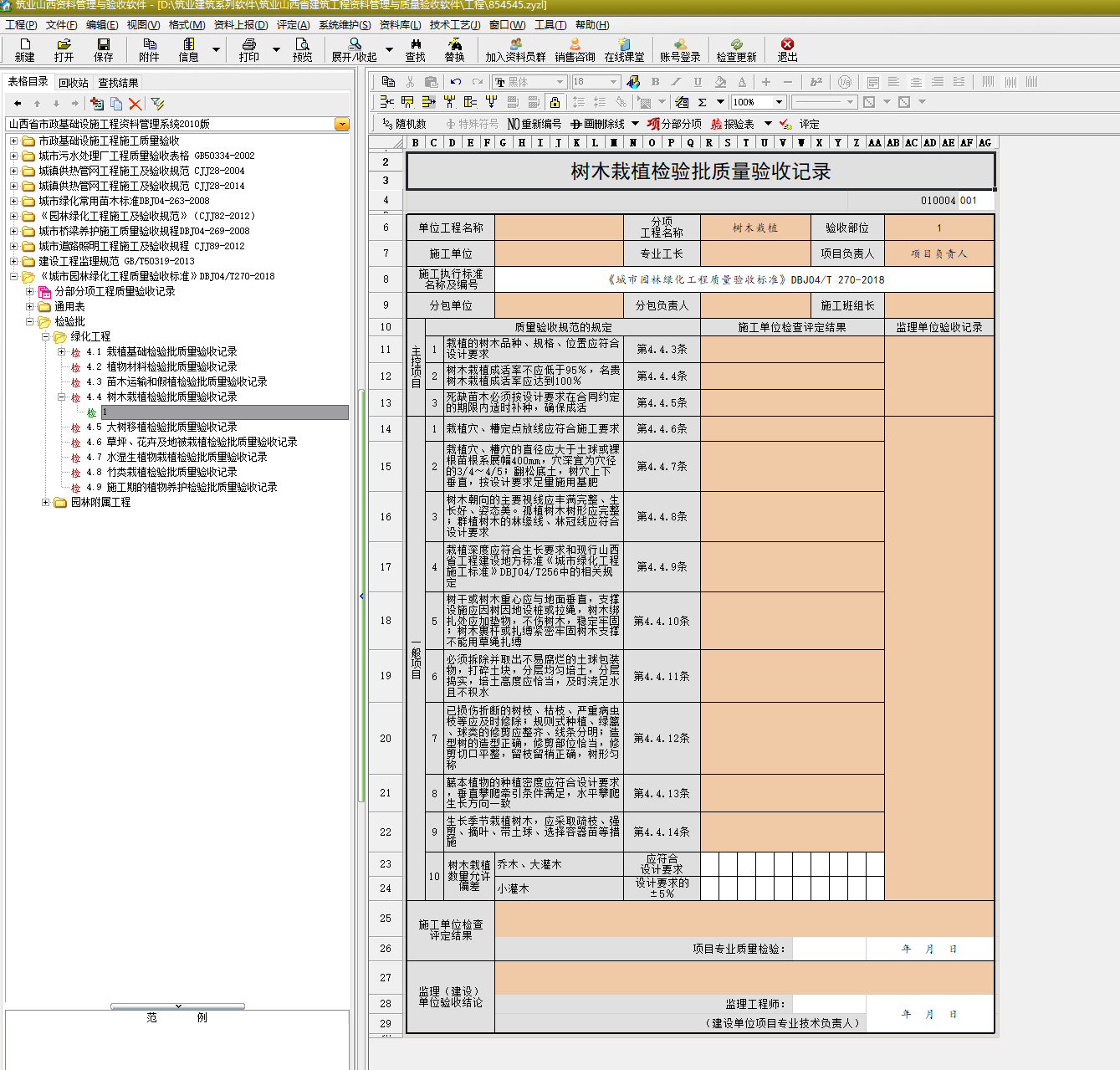Switch to the 查找结果 tab
The image size is (1120, 1070).
(x=118, y=83)
